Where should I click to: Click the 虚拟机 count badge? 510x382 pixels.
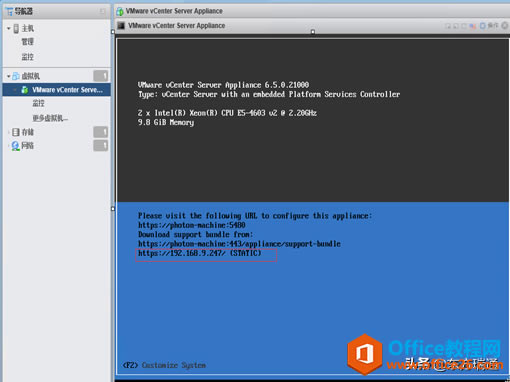(x=101, y=76)
